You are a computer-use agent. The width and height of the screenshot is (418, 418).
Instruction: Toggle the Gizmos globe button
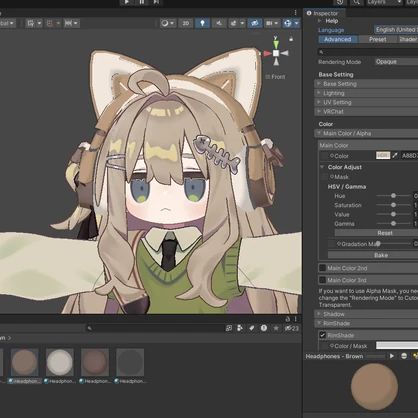point(288,23)
